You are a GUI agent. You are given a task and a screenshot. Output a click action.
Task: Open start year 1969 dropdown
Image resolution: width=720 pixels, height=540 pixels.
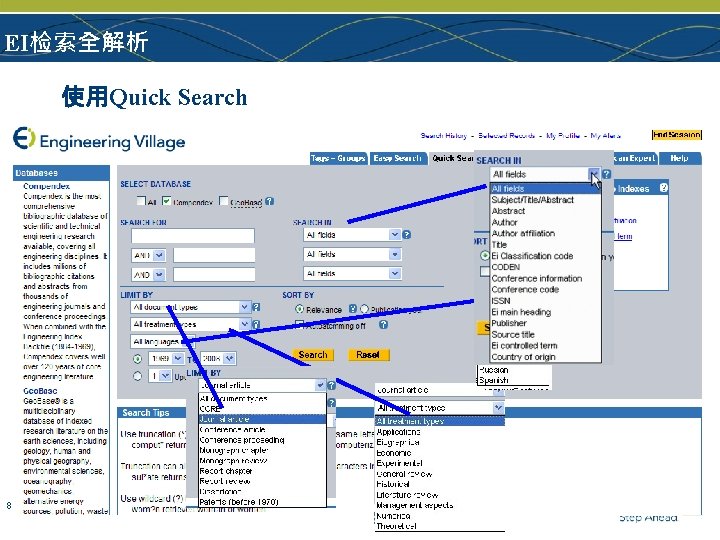[x=166, y=358]
